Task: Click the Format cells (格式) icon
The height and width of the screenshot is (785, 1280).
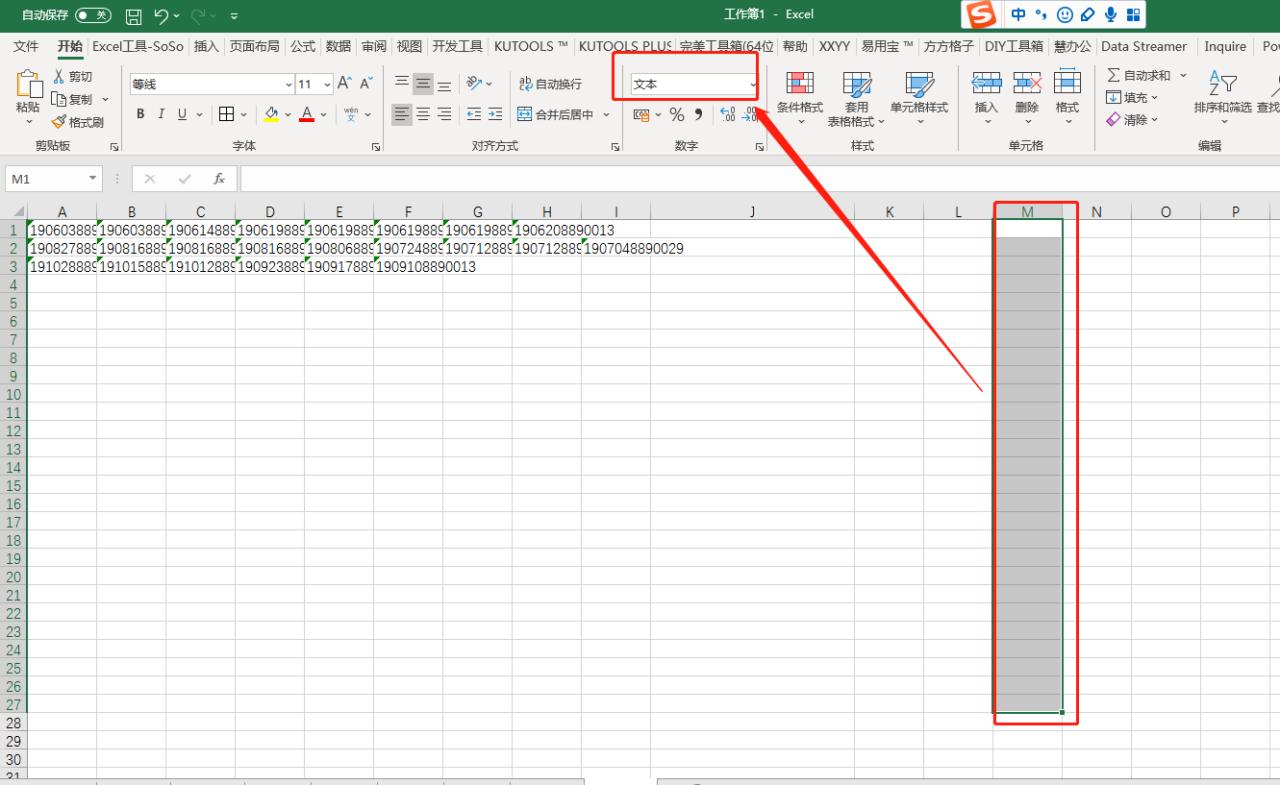Action: [1067, 83]
